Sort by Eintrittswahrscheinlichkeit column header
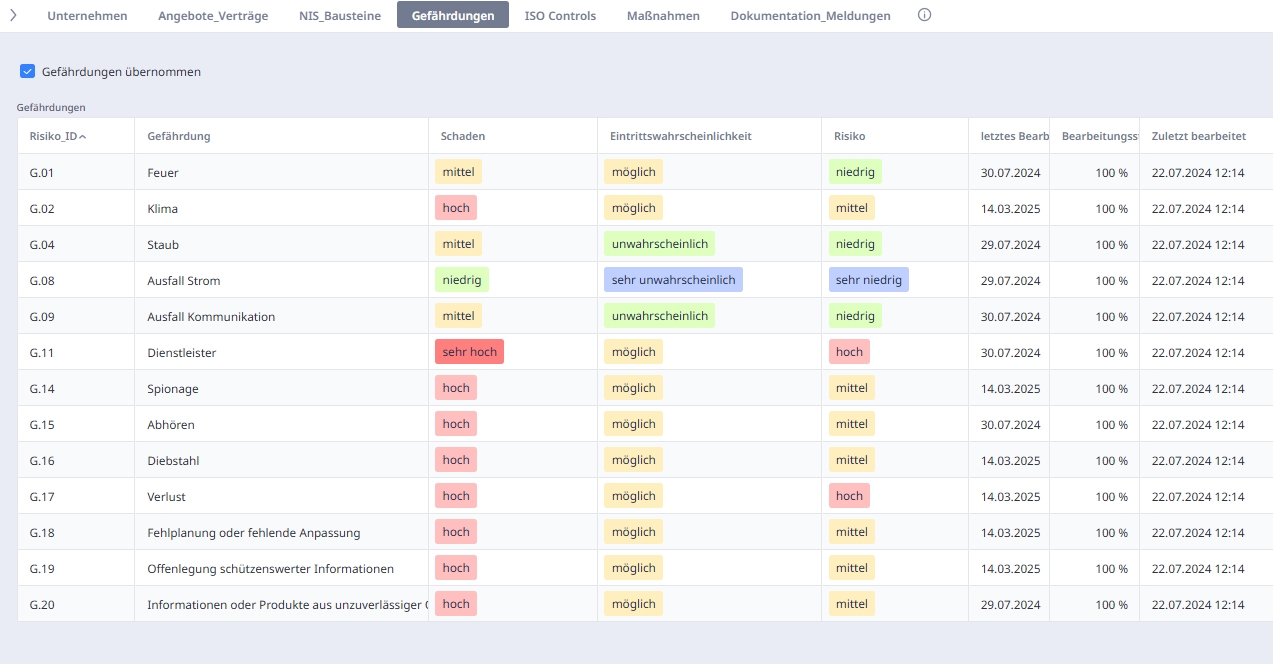This screenshot has height=664, width=1273. [680, 137]
